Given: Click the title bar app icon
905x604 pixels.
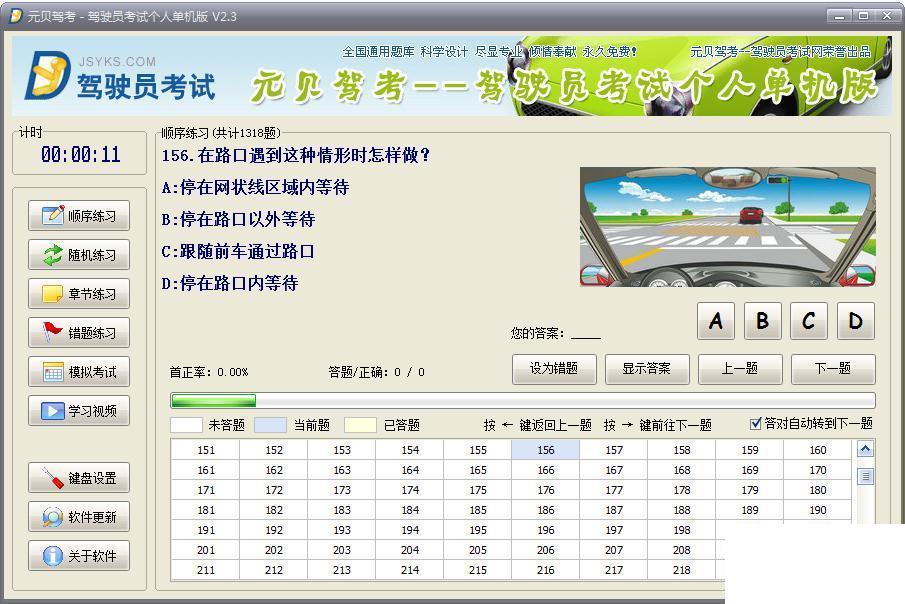Looking at the screenshot, I should pos(16,16).
